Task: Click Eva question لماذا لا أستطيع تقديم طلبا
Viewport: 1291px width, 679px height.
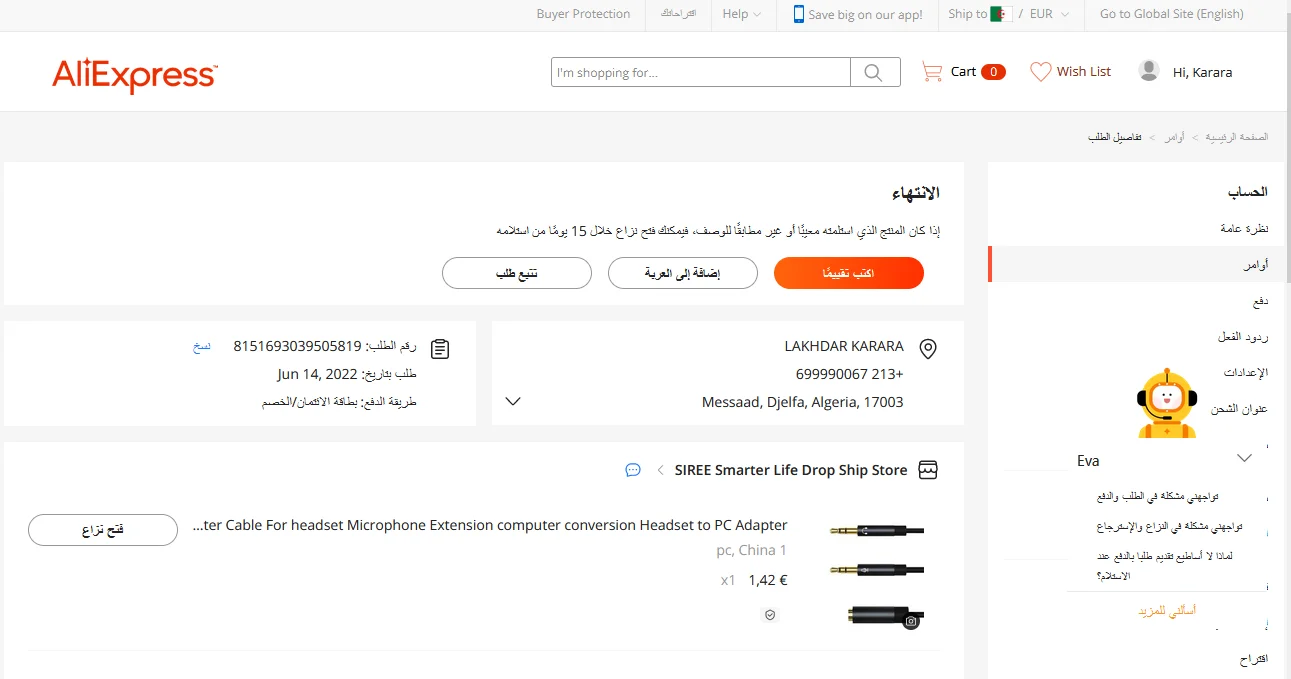Action: pyautogui.click(x=1164, y=565)
